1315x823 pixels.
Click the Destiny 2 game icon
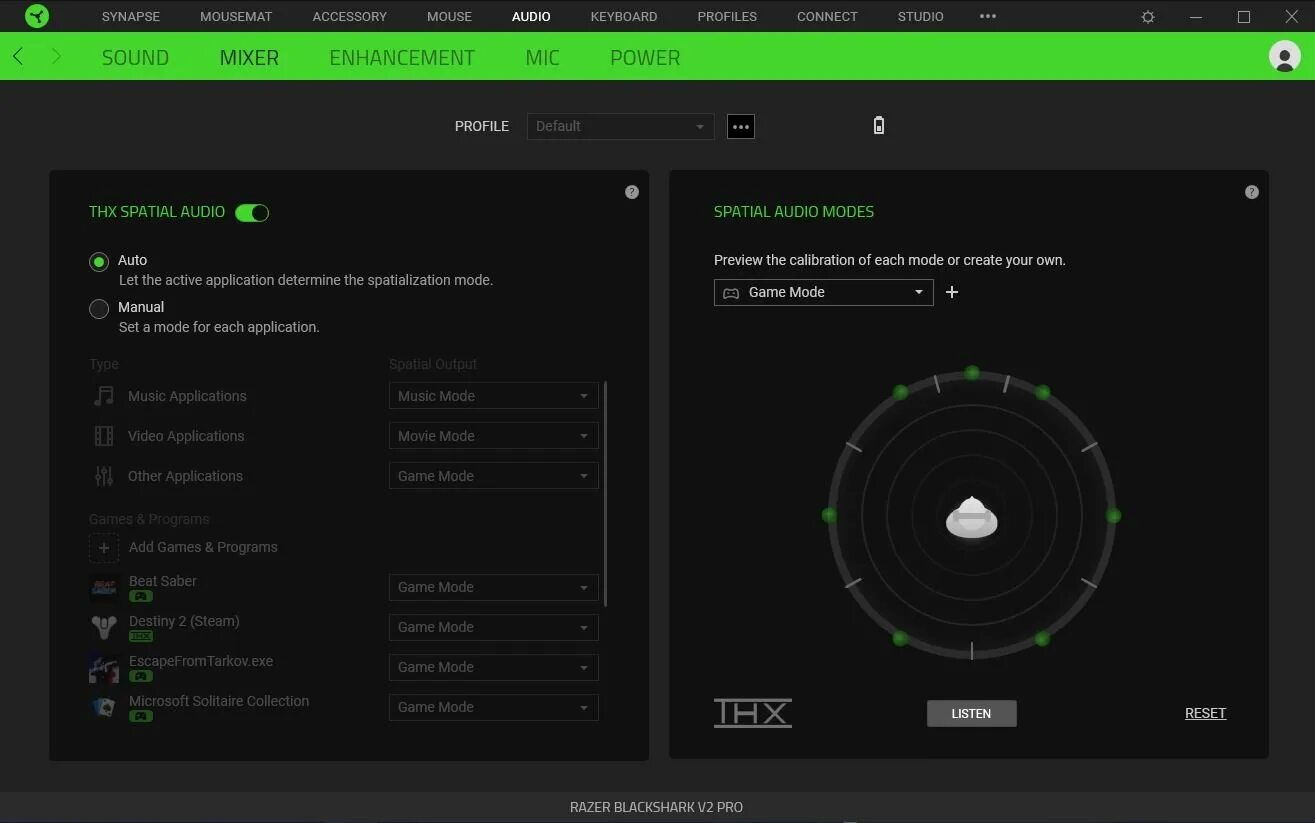(x=104, y=628)
